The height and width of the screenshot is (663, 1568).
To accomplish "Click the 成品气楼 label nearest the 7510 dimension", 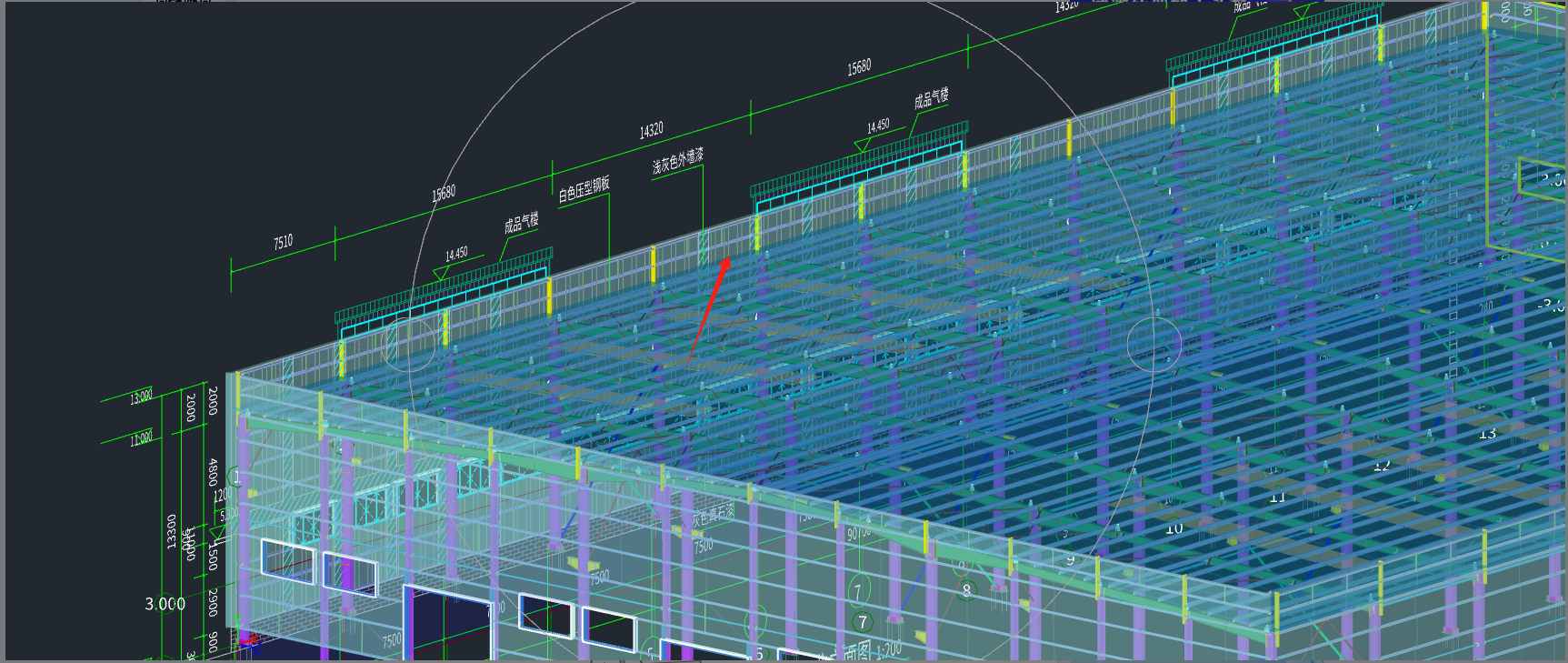I will [522, 223].
